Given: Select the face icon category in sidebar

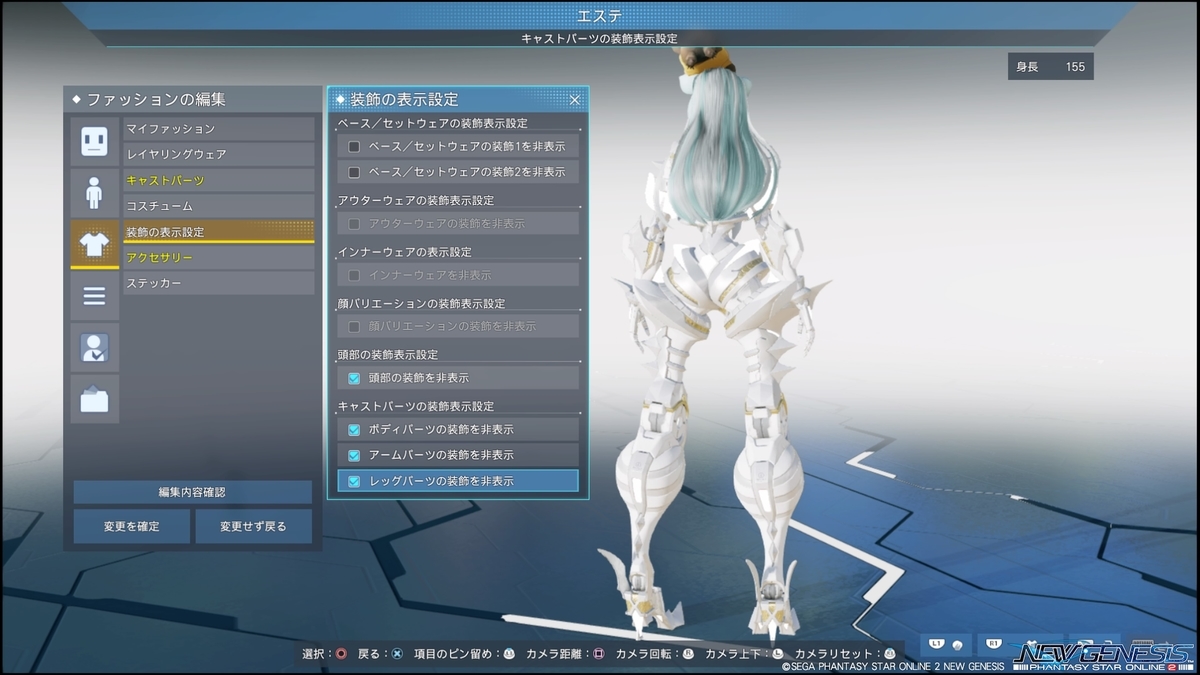Looking at the screenshot, I should [x=94, y=141].
